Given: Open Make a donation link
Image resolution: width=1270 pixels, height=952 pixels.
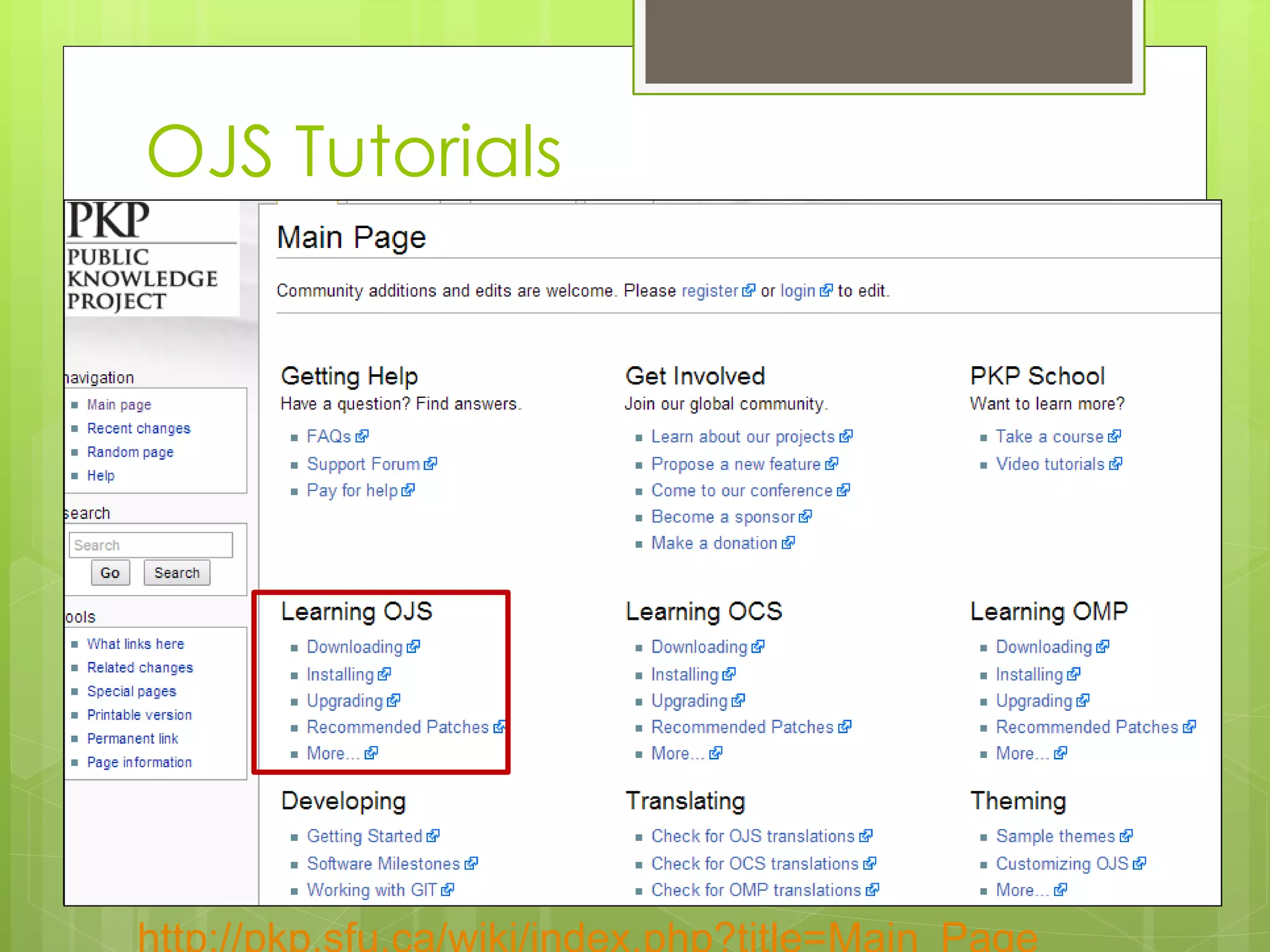Looking at the screenshot, I should (714, 543).
